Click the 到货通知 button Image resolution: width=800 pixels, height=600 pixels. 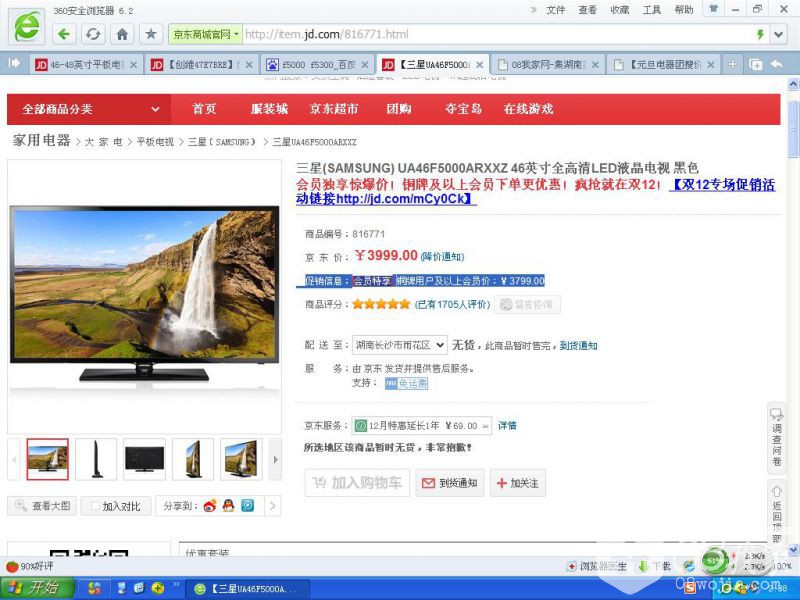click(x=450, y=483)
